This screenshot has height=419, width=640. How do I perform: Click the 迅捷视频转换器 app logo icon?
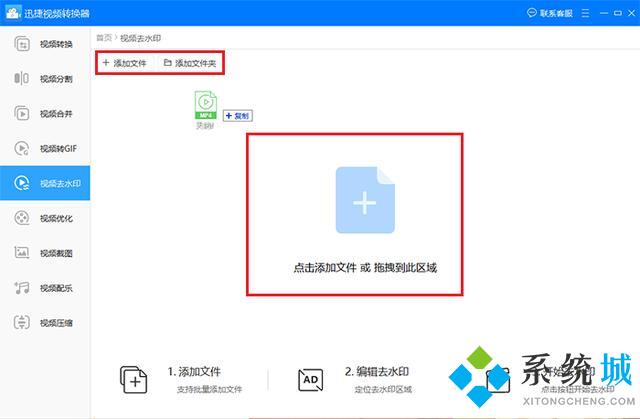pyautogui.click(x=13, y=13)
